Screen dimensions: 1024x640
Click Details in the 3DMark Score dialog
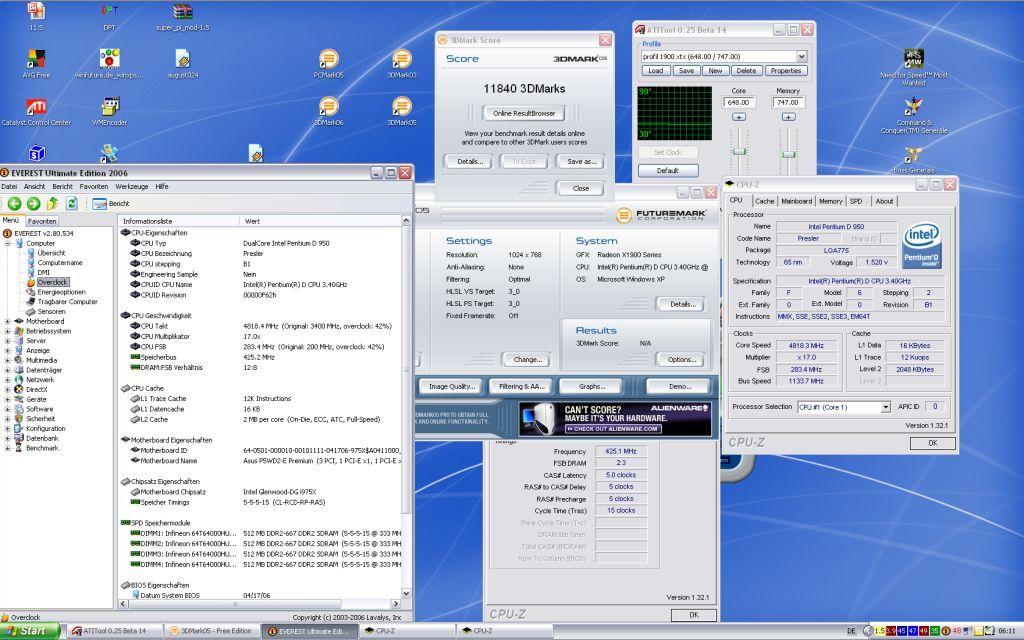(x=470, y=161)
